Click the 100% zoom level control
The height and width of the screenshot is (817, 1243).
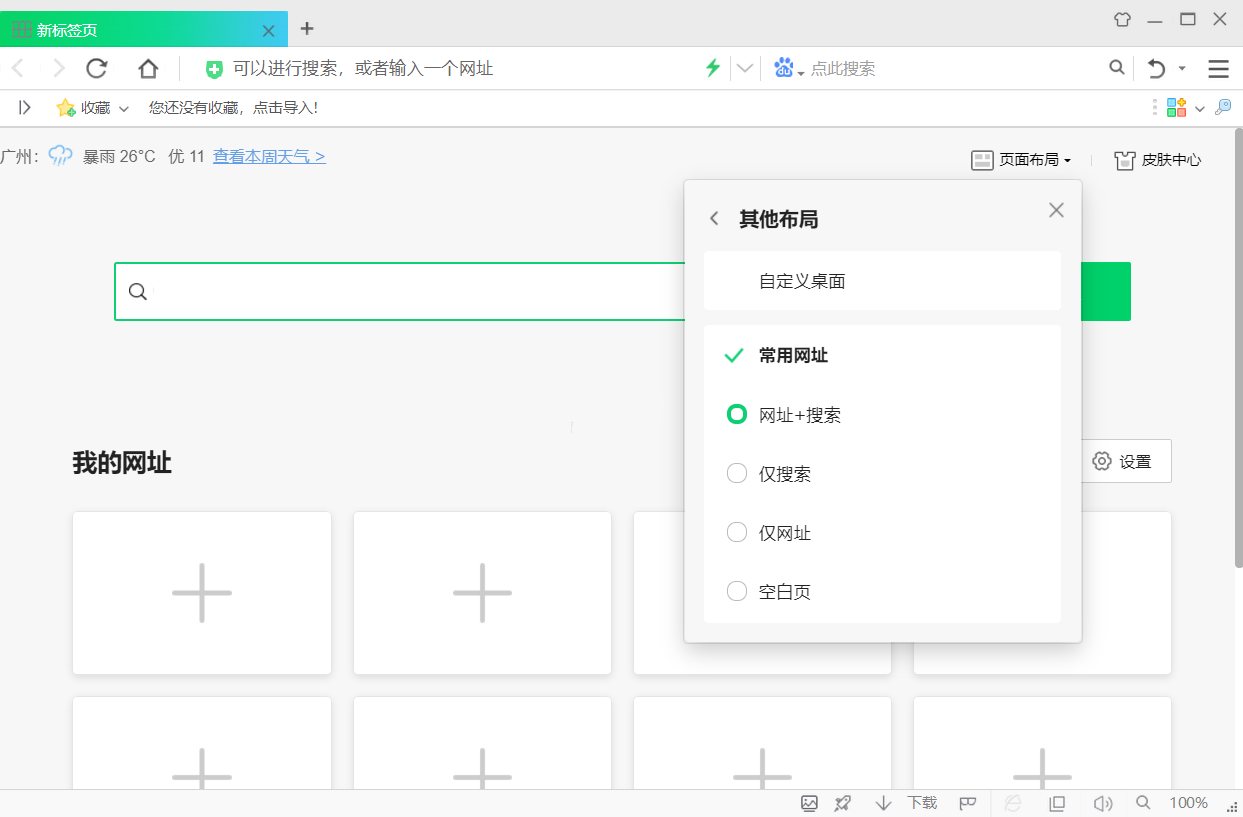pos(1188,802)
